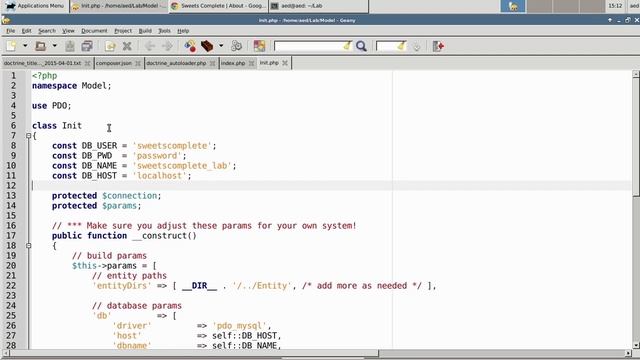
Task: Click the New file toolbar icon
Action: pos(11,46)
